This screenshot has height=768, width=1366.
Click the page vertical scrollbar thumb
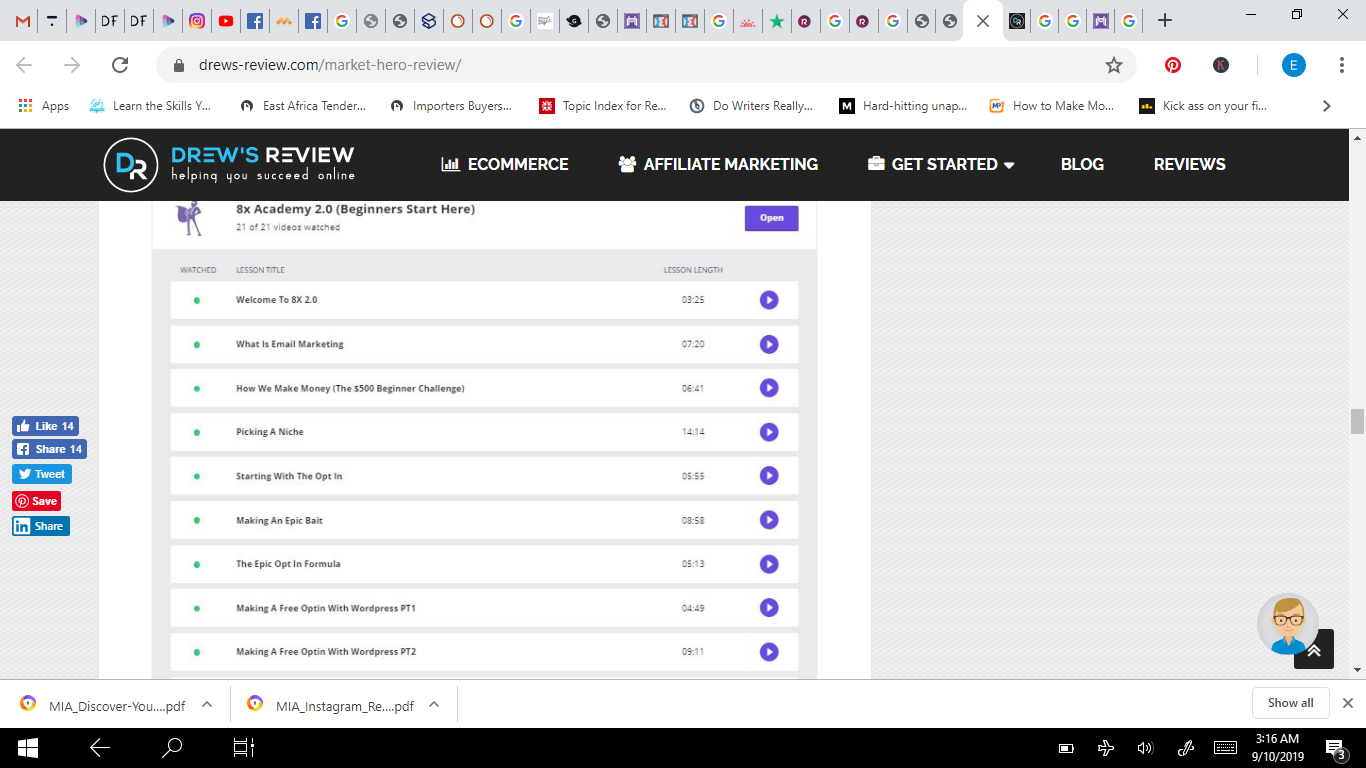(x=1357, y=421)
